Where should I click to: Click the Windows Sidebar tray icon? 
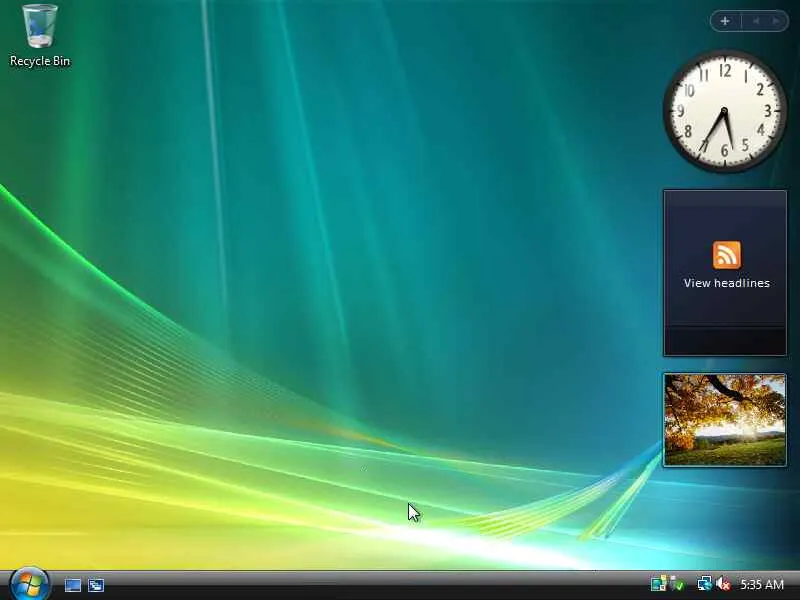coord(658,584)
